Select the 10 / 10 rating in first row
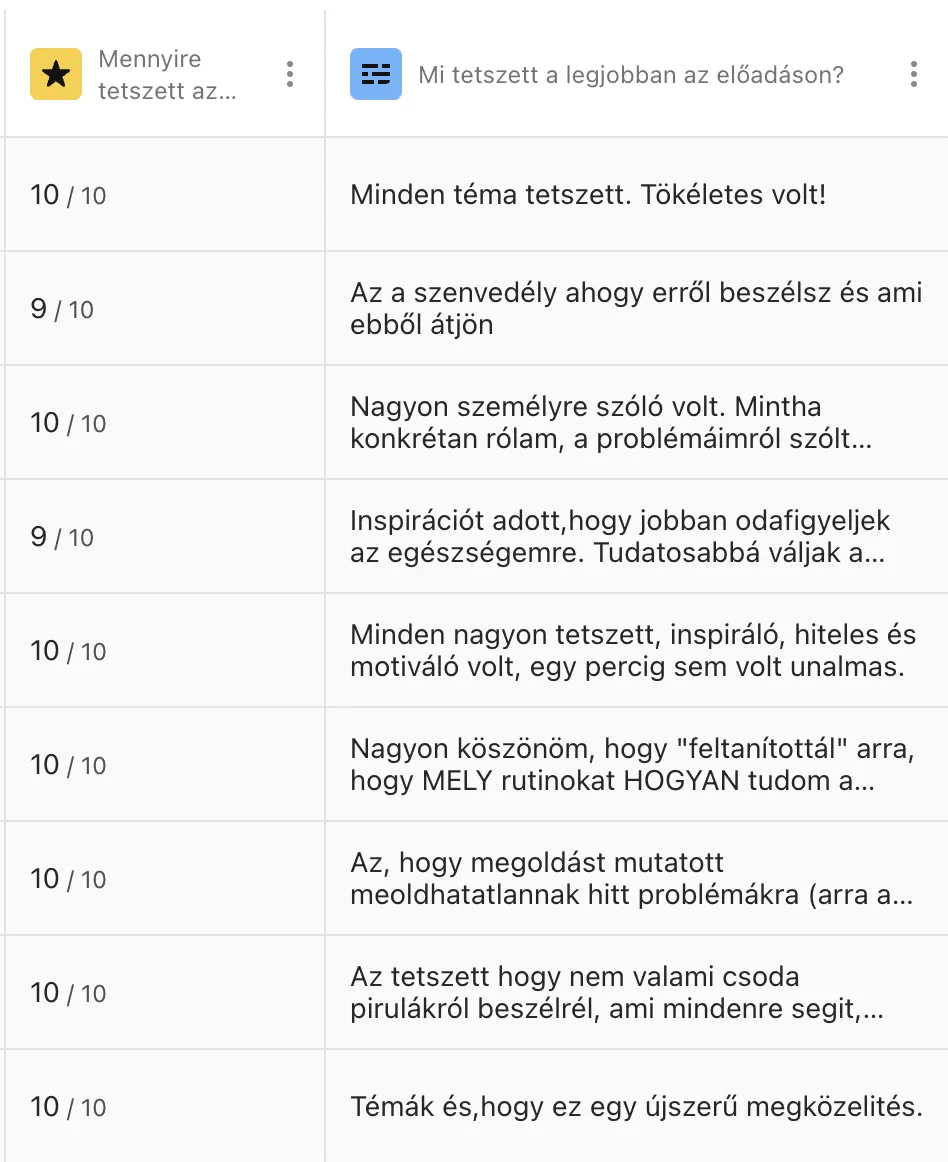The image size is (948, 1162). [x=68, y=195]
